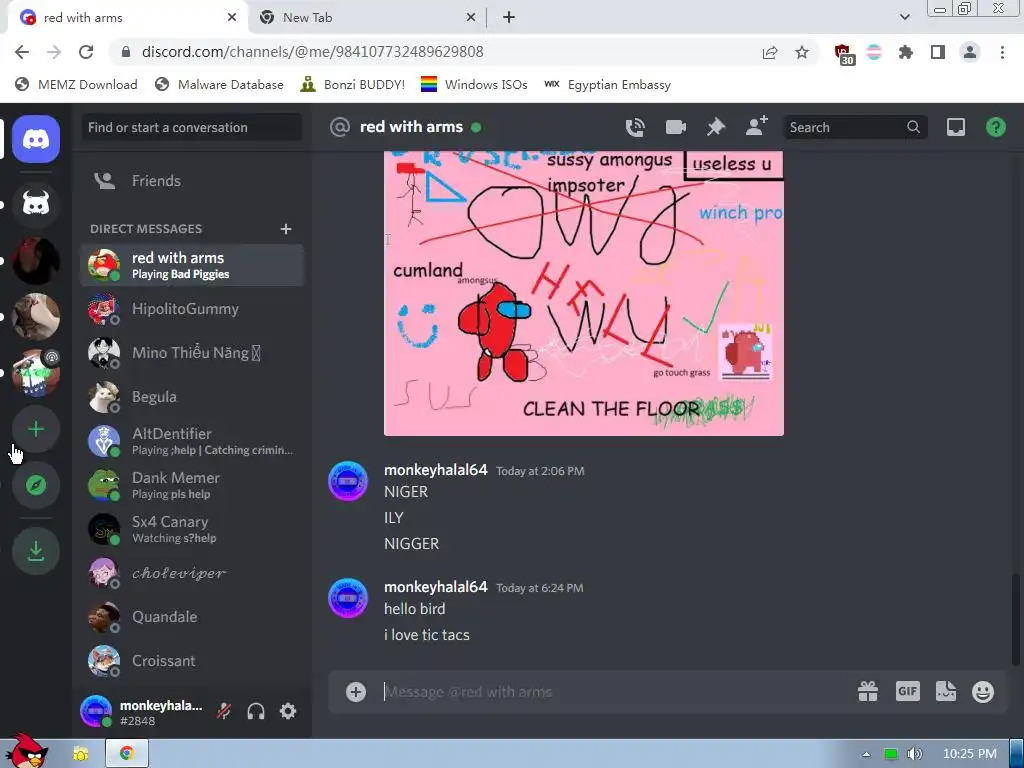This screenshot has width=1024, height=768.
Task: Toggle microphone mute
Action: point(224,711)
